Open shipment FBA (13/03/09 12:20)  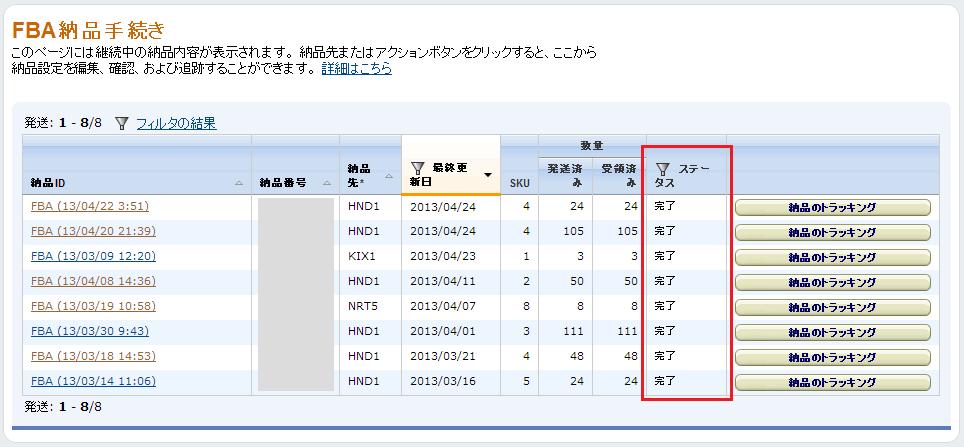(93, 257)
